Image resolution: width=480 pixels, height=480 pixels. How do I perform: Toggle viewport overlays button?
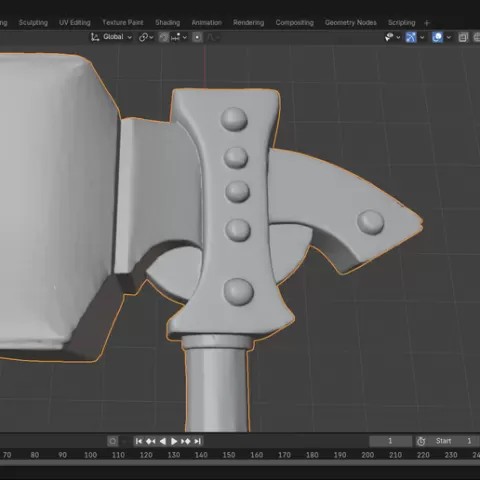[x=437, y=37]
